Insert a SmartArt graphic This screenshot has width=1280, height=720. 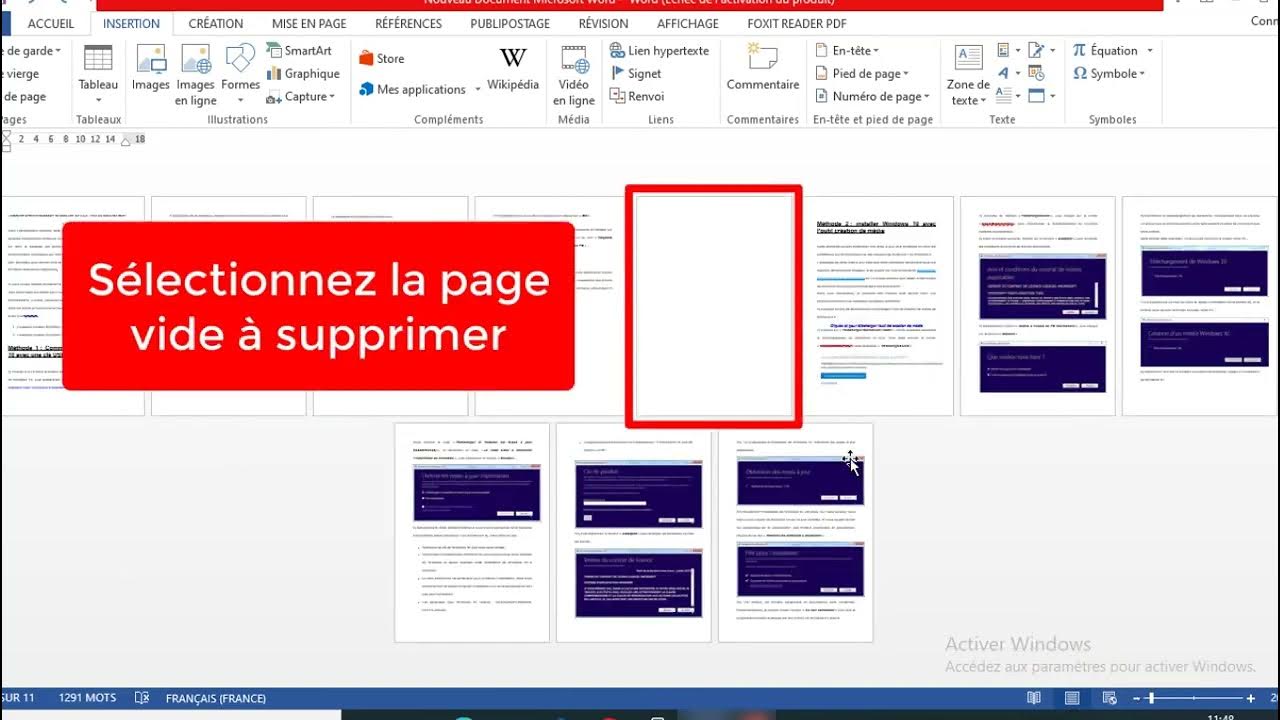299,50
